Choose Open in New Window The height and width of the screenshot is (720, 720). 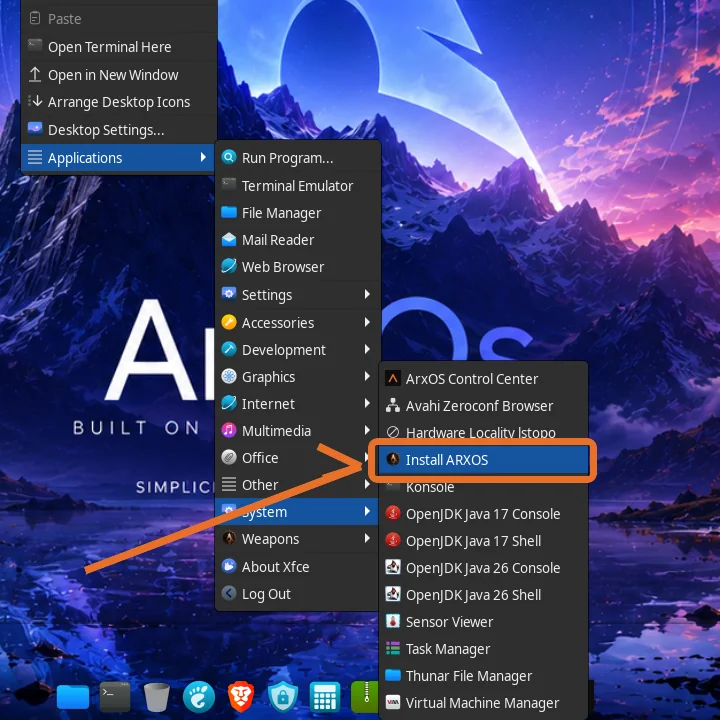tap(119, 75)
